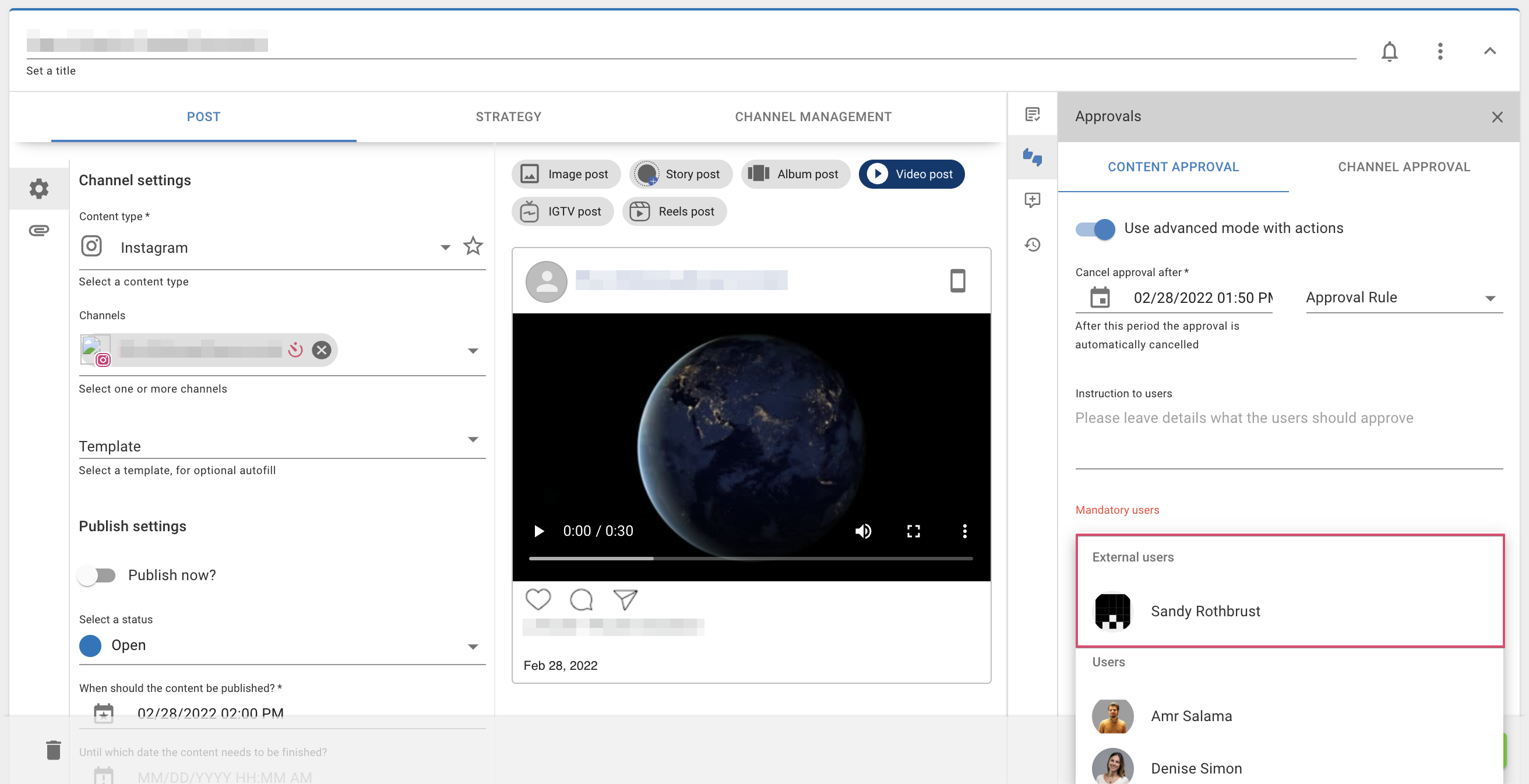
Task: Expand the Content type dropdown
Action: tap(445, 248)
